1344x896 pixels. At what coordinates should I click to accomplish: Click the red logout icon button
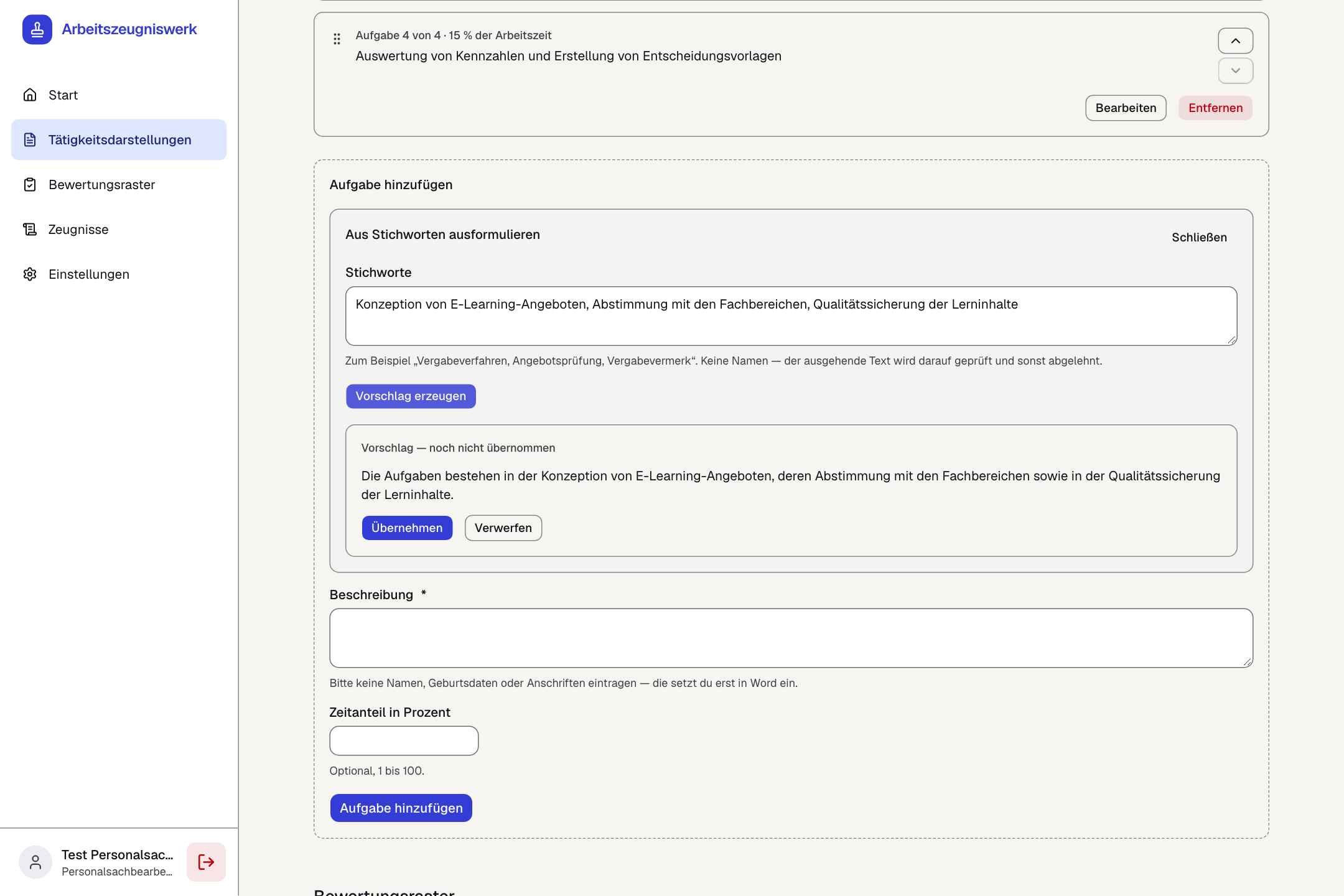click(x=206, y=862)
